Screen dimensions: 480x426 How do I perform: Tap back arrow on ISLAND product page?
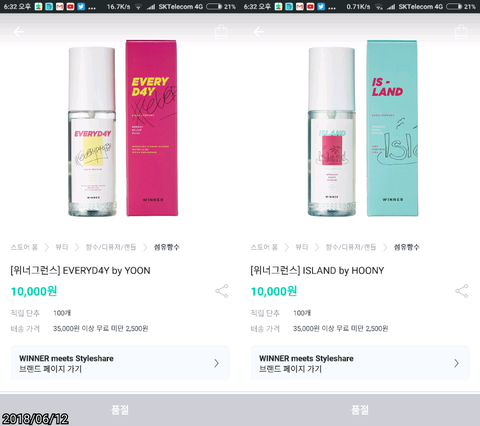pyautogui.click(x=259, y=32)
